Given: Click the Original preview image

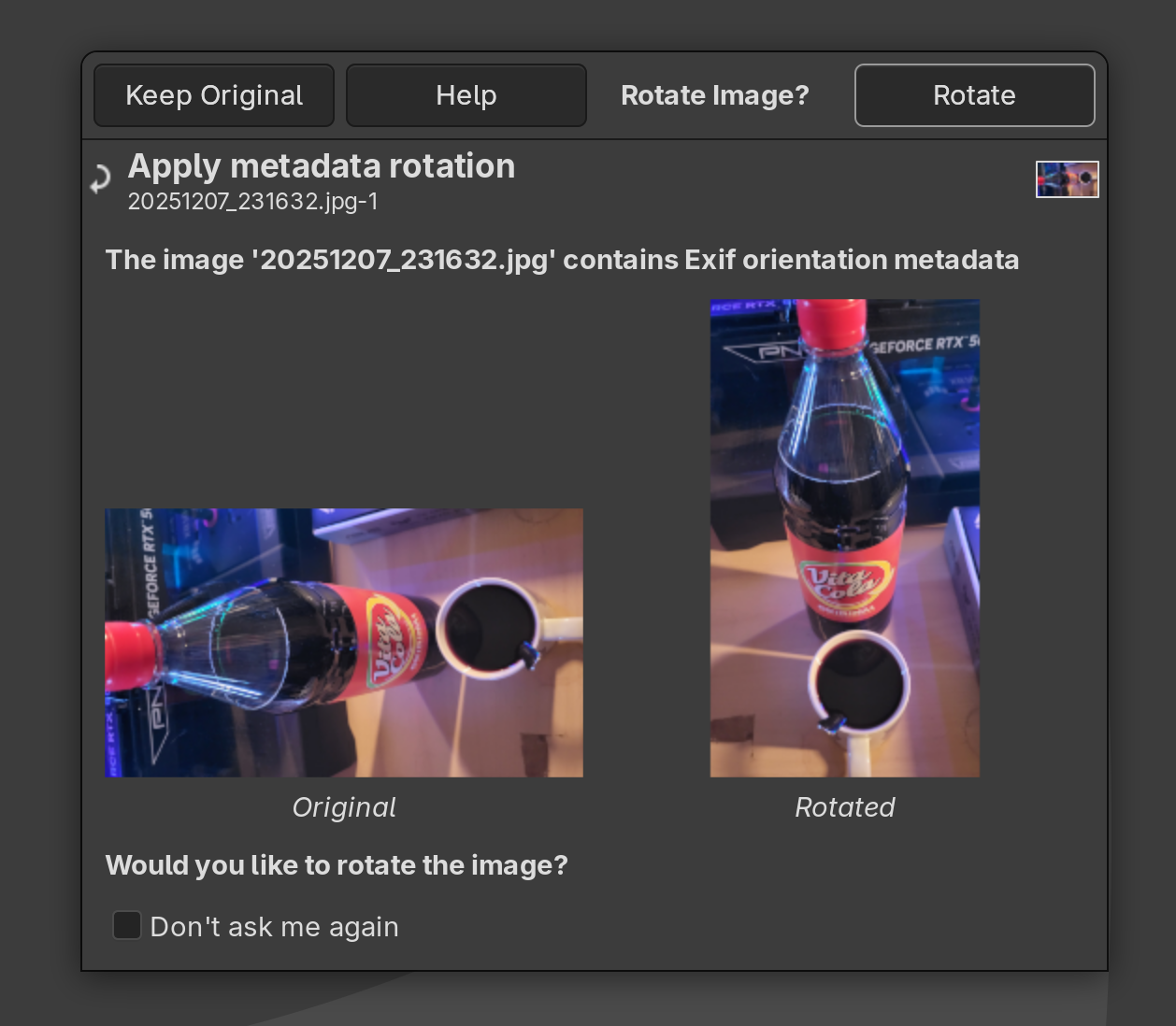Looking at the screenshot, I should (x=344, y=643).
